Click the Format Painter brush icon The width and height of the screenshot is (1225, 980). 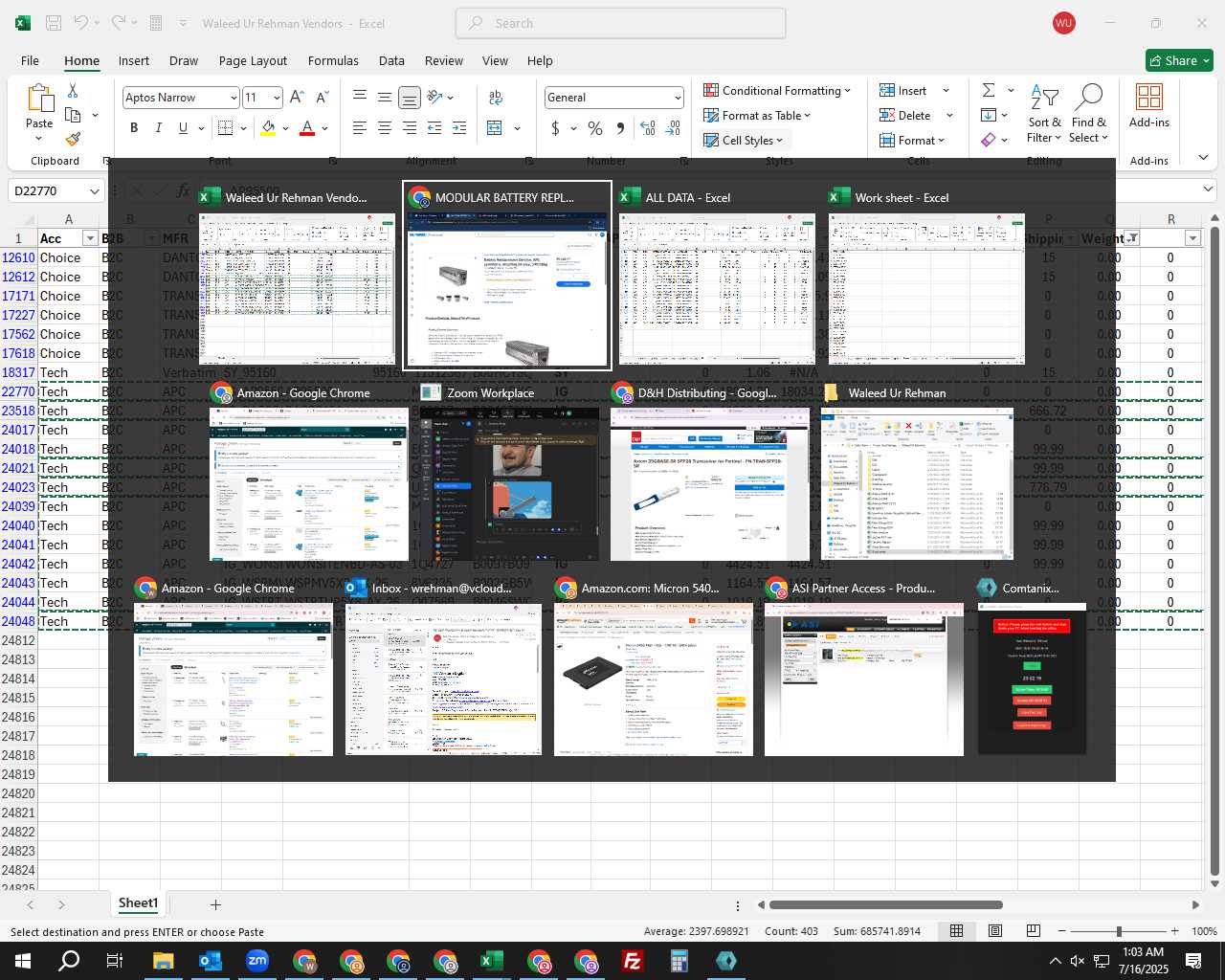73,139
